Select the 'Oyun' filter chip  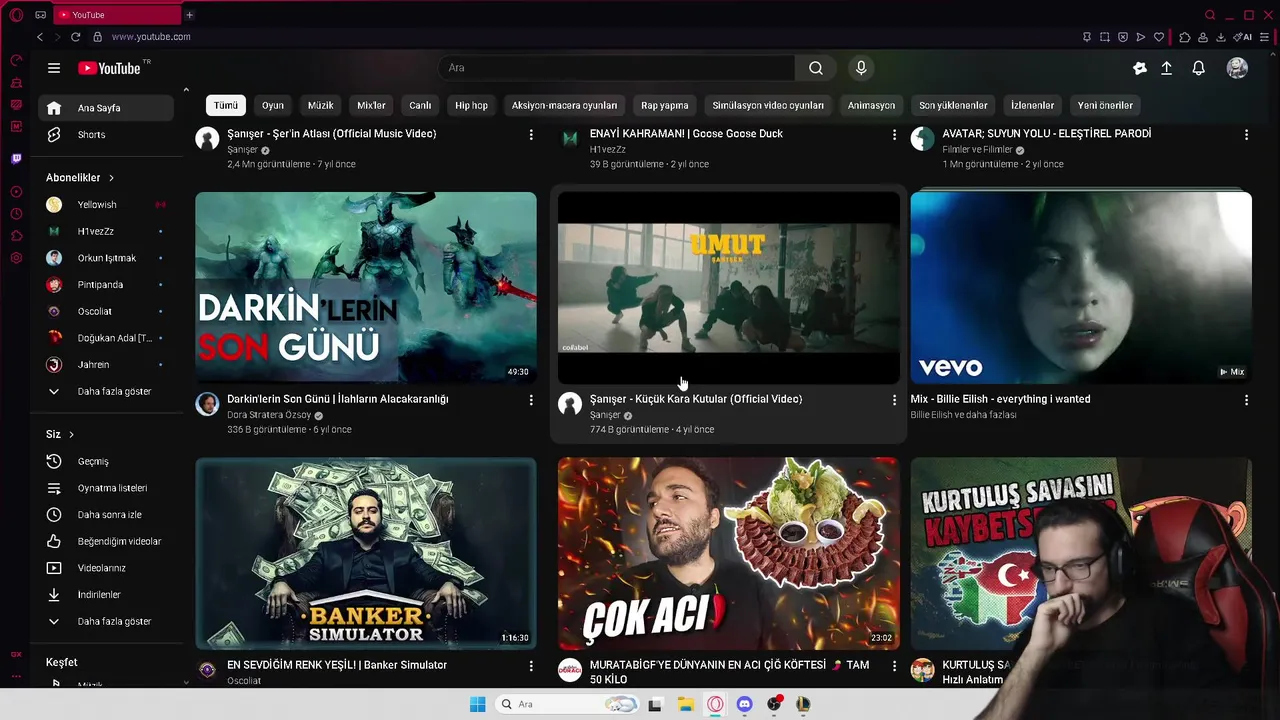(273, 105)
